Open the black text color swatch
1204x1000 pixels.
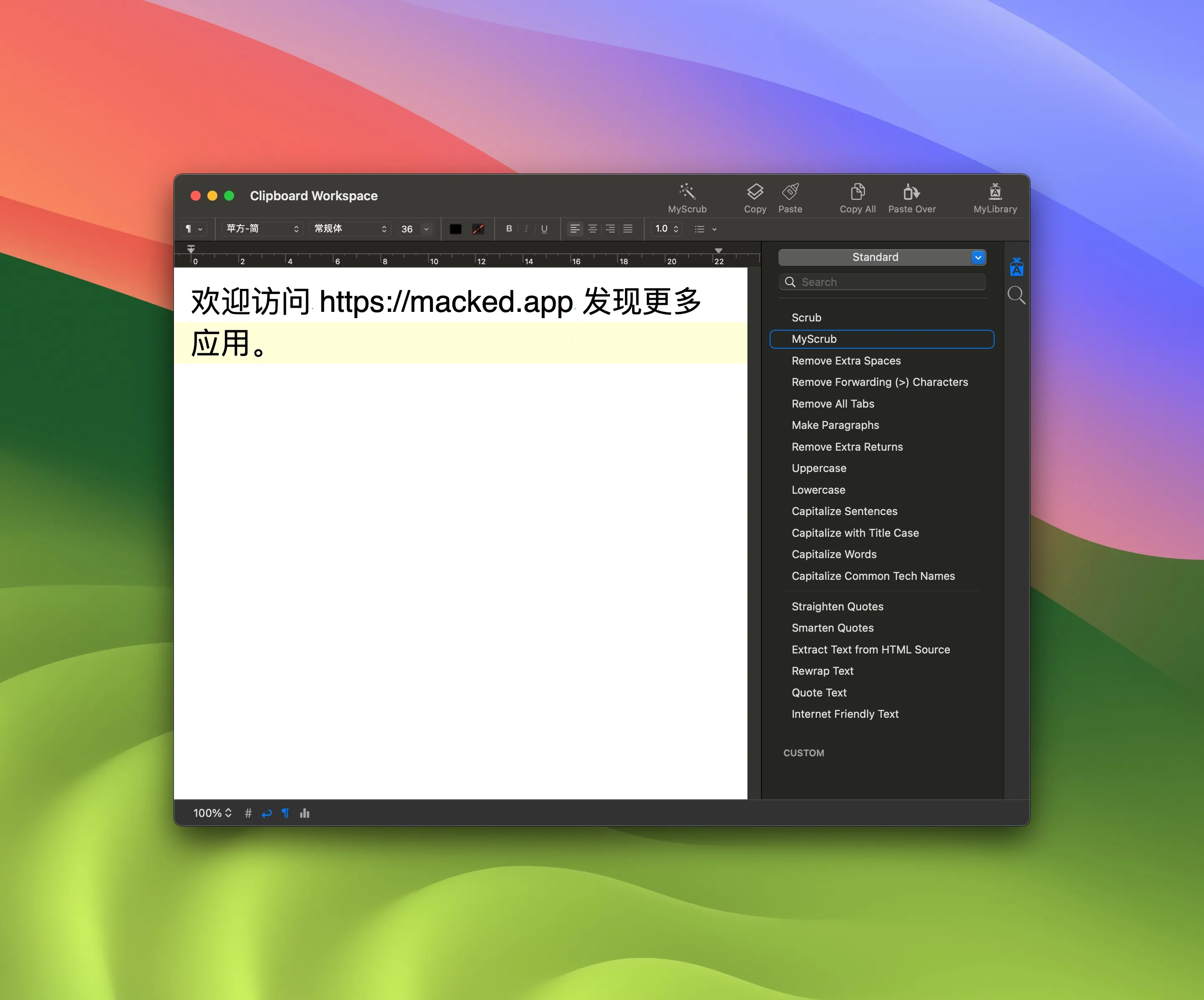(455, 229)
